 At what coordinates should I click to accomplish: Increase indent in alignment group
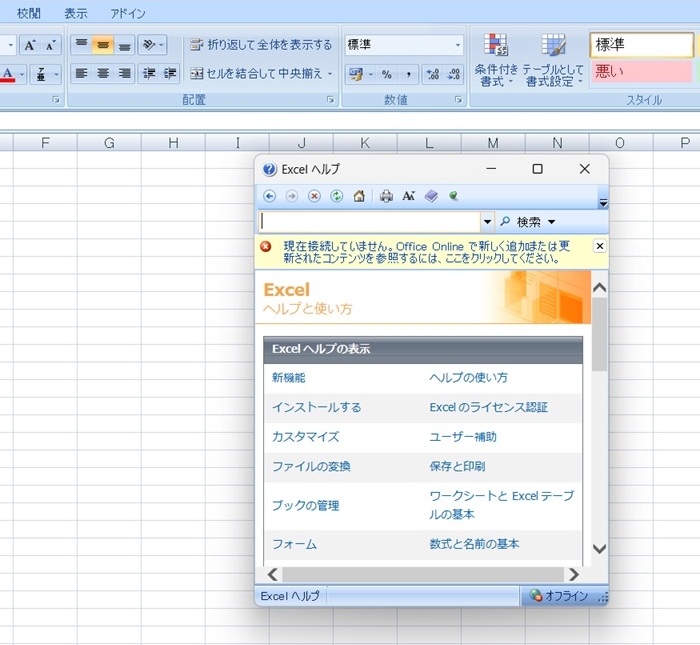(170, 74)
